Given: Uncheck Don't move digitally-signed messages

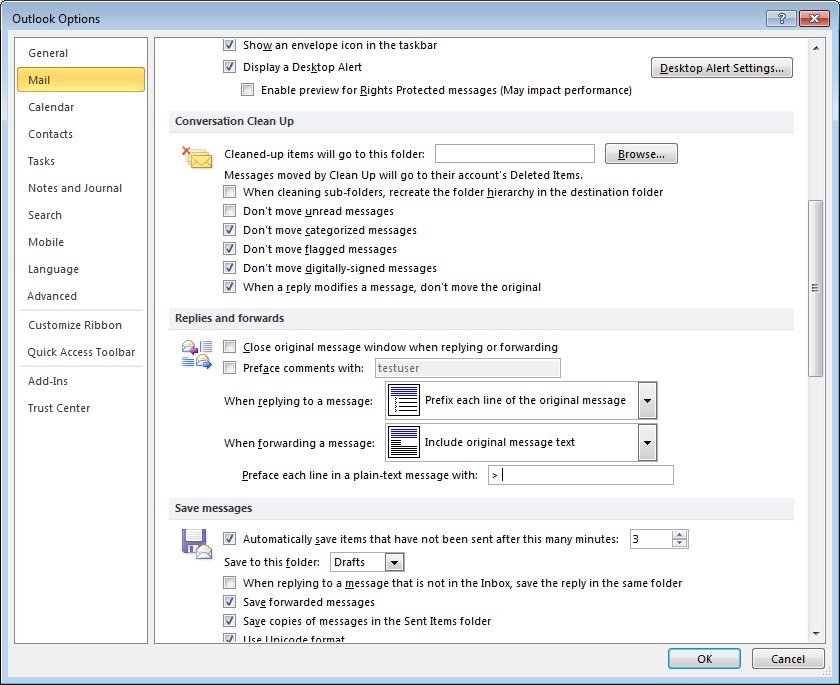Looking at the screenshot, I should [x=229, y=268].
